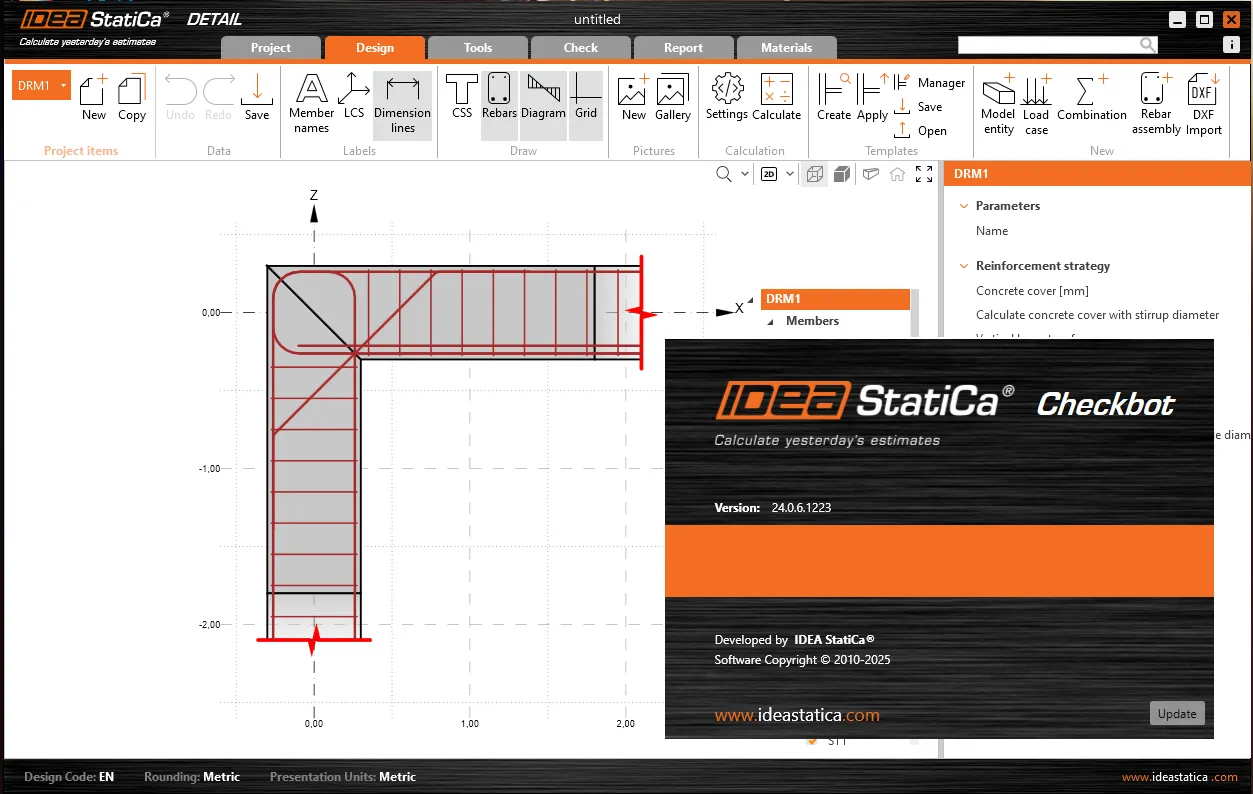Toggle Dimension lines display

pyautogui.click(x=402, y=104)
